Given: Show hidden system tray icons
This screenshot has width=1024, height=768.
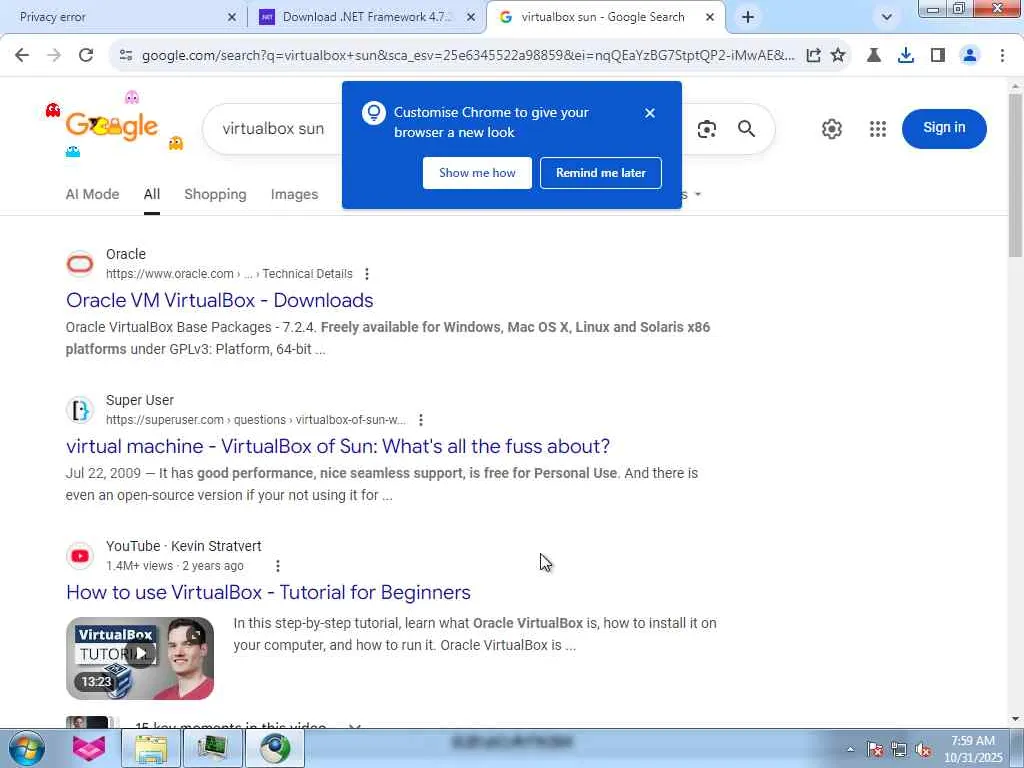Looking at the screenshot, I should 850,750.
